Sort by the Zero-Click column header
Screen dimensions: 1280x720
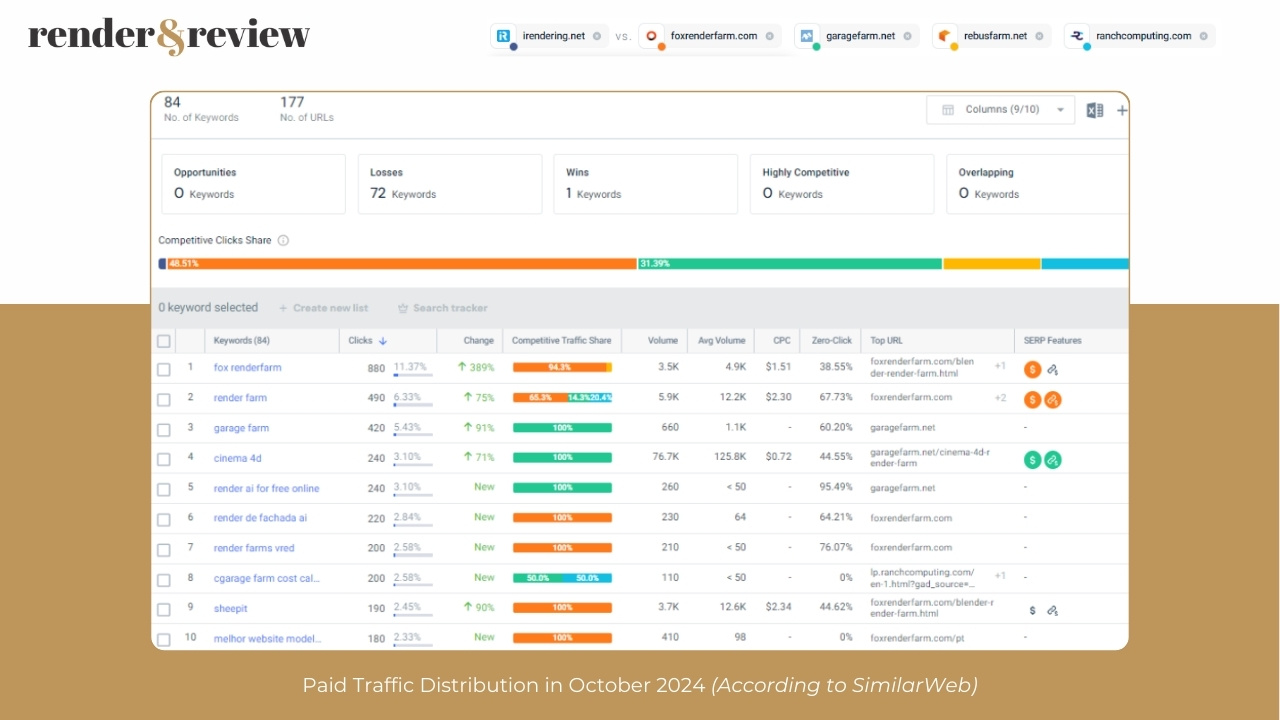pos(832,341)
